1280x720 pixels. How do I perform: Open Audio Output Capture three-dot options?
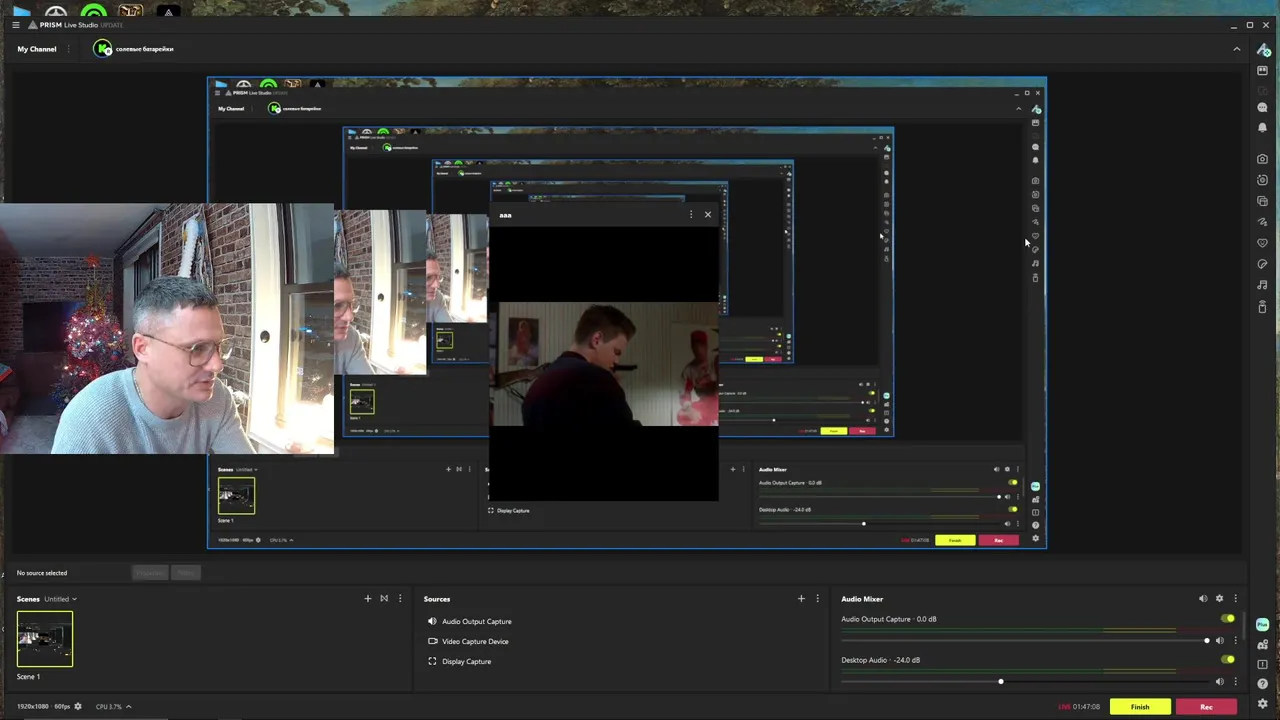click(1235, 640)
